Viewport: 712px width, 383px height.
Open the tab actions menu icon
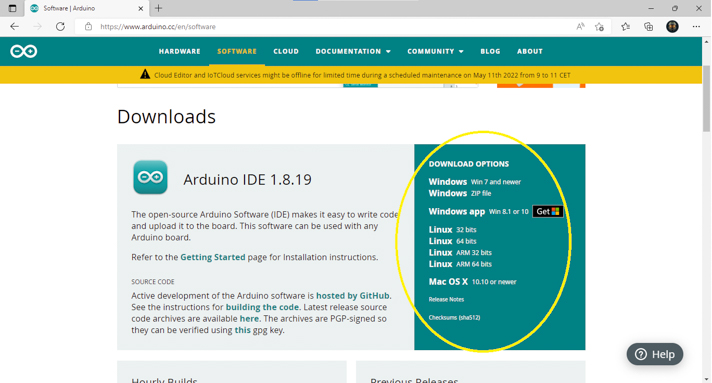[12, 8]
